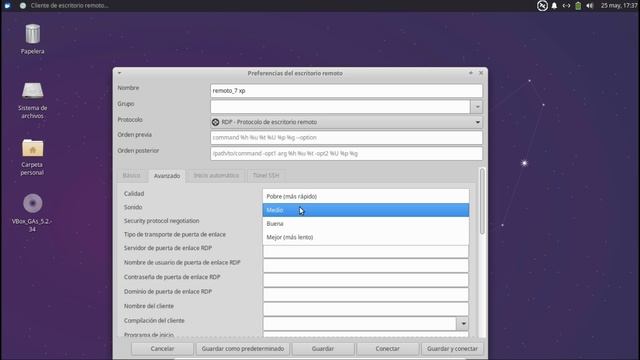Click Nombre de usuario de puerta de enlace field
Image resolution: width=640 pixels, height=360 pixels.
366,266
